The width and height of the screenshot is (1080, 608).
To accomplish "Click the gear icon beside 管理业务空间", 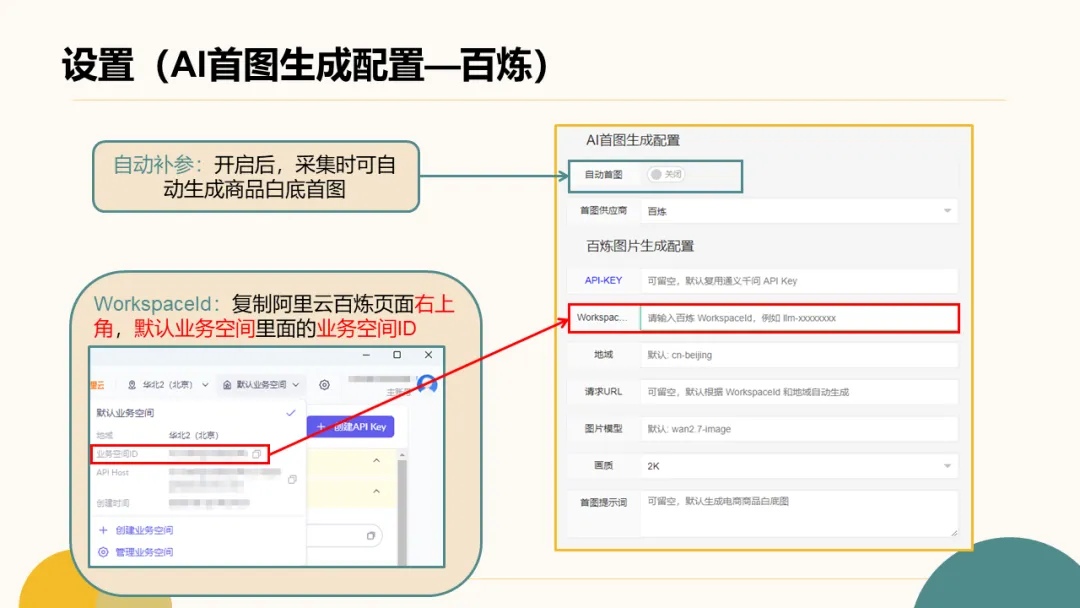I will tap(103, 552).
